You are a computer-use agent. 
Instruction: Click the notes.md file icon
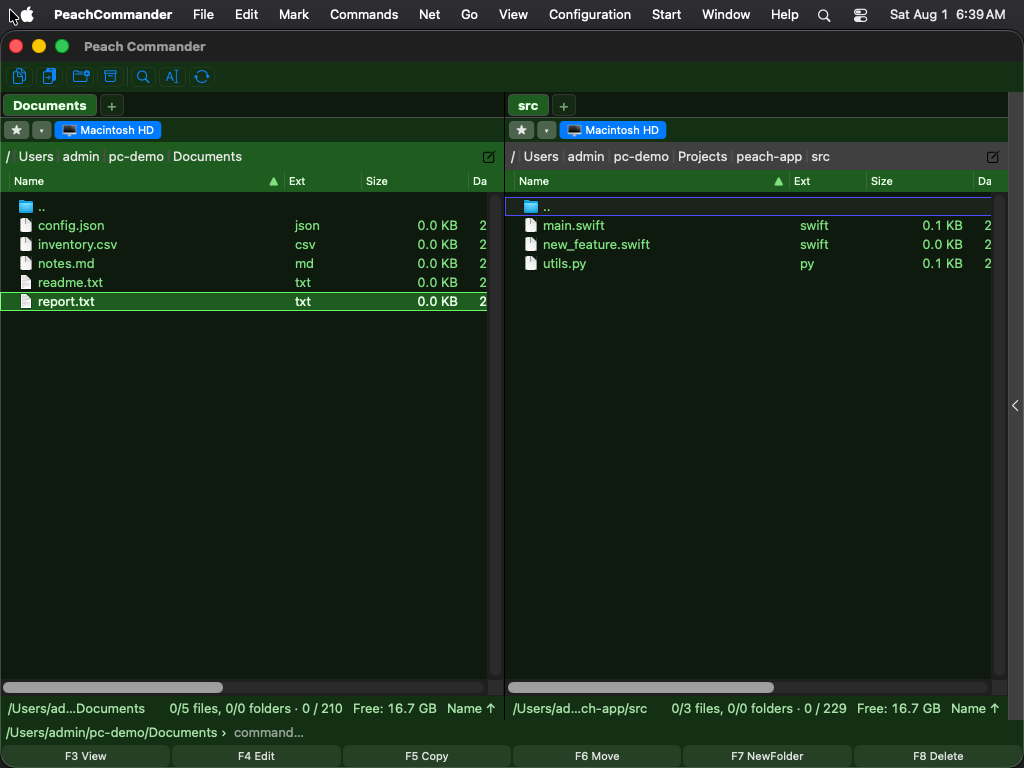[25, 263]
